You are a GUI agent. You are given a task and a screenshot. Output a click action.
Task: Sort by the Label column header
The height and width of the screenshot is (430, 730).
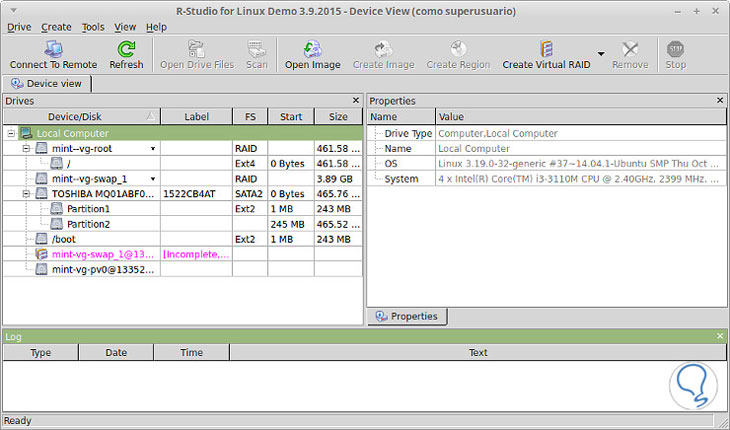point(196,116)
